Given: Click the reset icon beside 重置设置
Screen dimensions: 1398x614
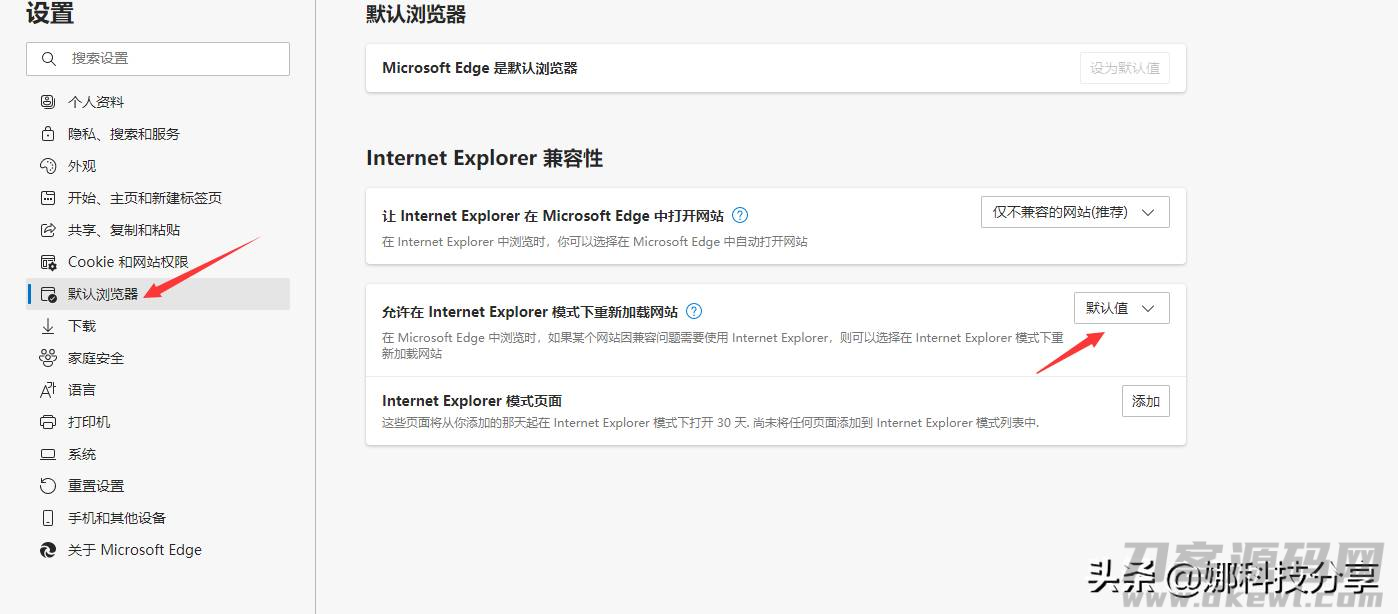Looking at the screenshot, I should [48, 486].
